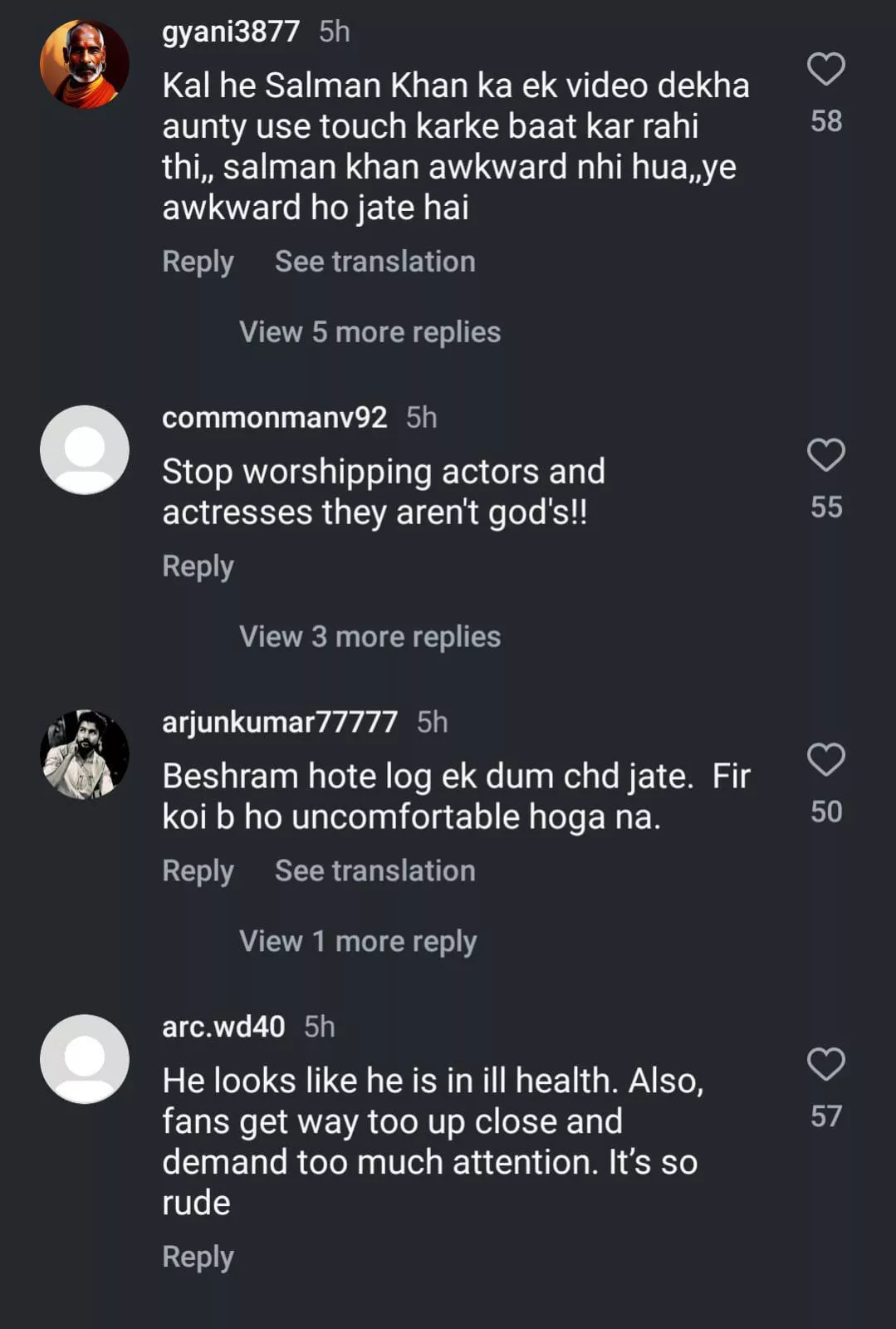Reply to arjunkumar77777's comment
Screen dimensions: 896x1329
[198, 870]
